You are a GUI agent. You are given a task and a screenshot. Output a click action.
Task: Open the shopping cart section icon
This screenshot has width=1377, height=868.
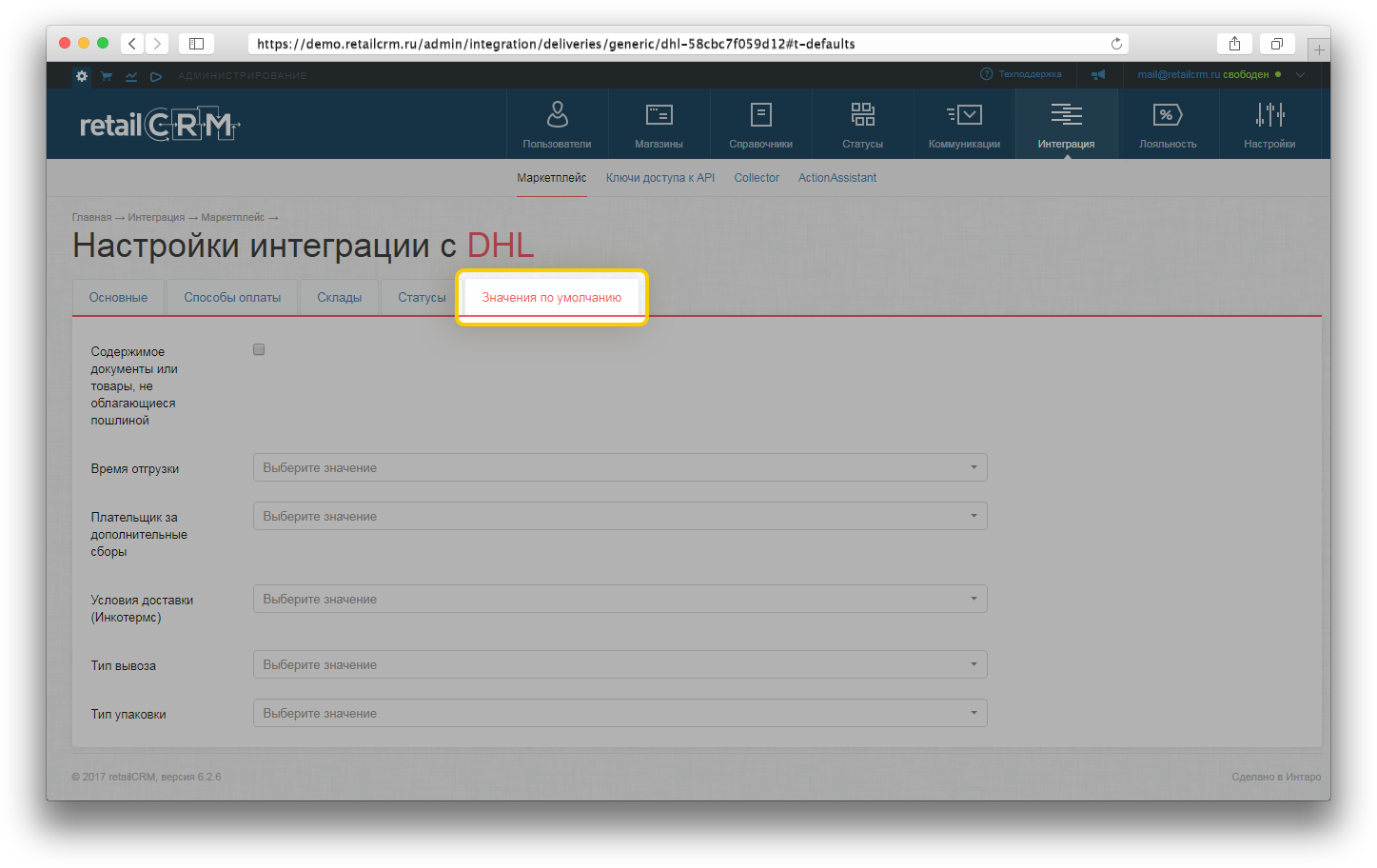[x=107, y=76]
